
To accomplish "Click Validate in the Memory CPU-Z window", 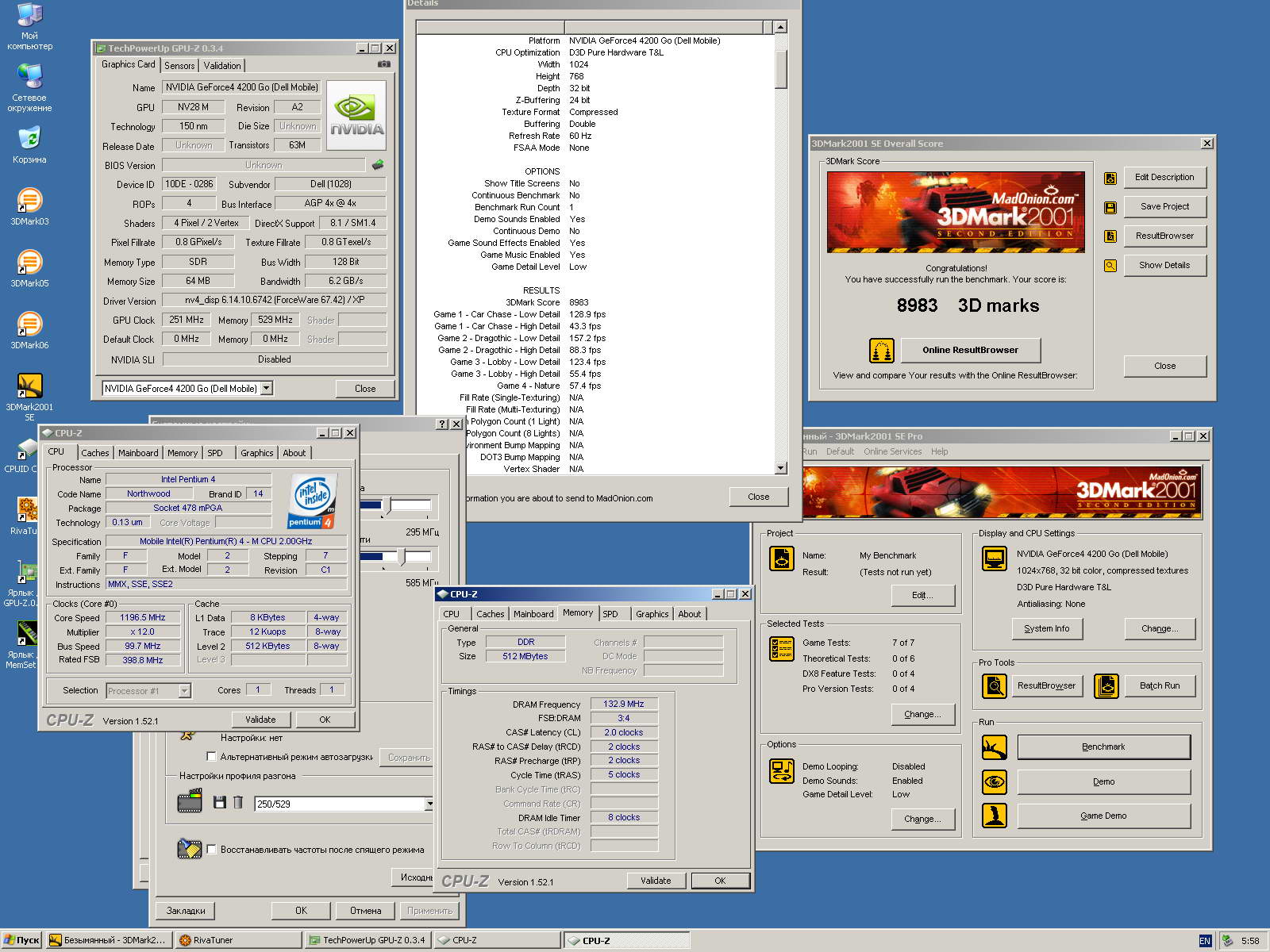I will coord(656,881).
